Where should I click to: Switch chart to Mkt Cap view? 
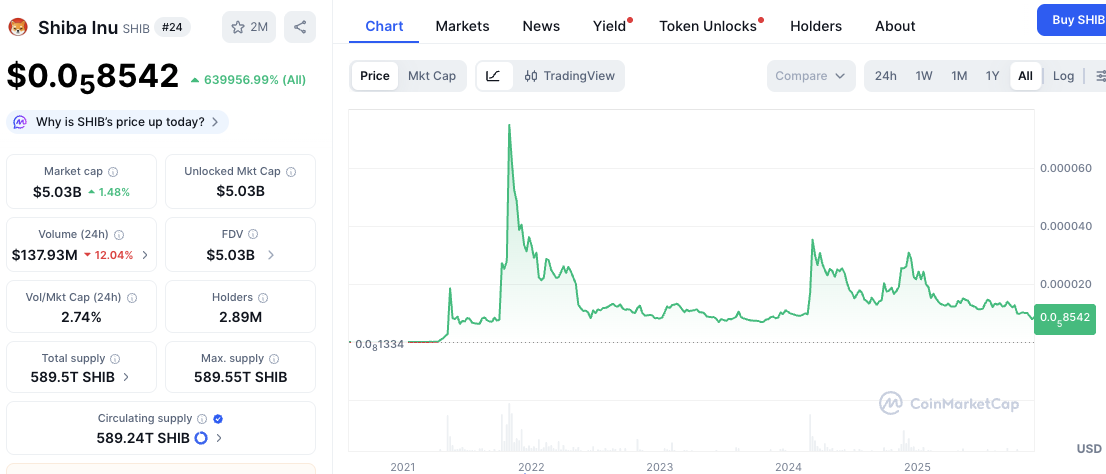pyautogui.click(x=432, y=76)
